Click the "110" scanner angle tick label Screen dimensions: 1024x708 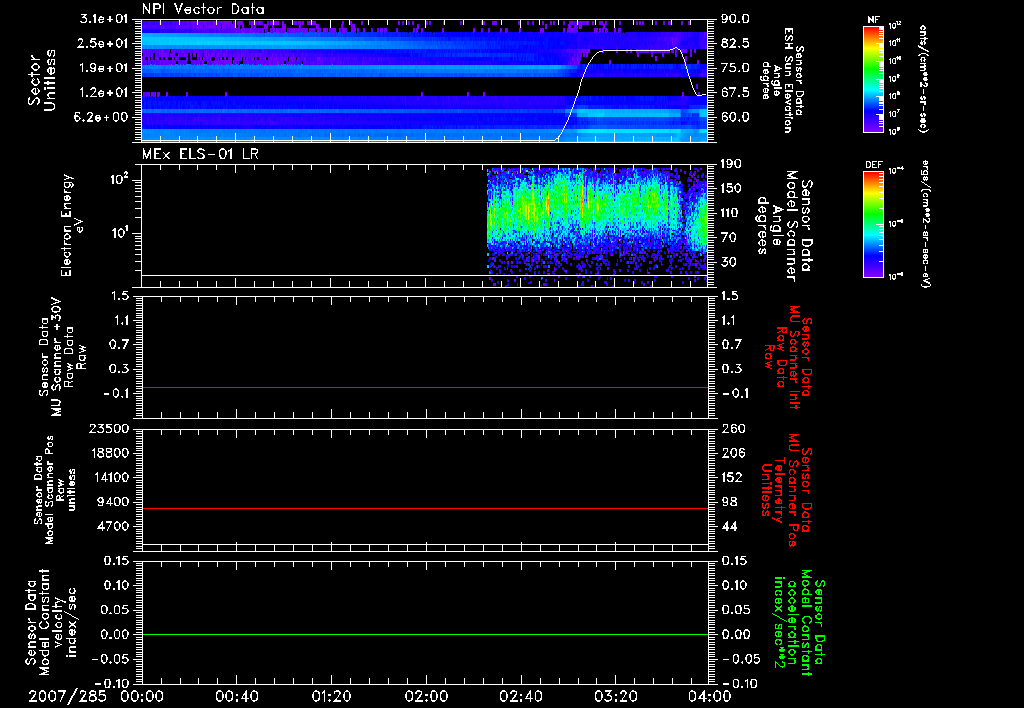click(x=731, y=213)
